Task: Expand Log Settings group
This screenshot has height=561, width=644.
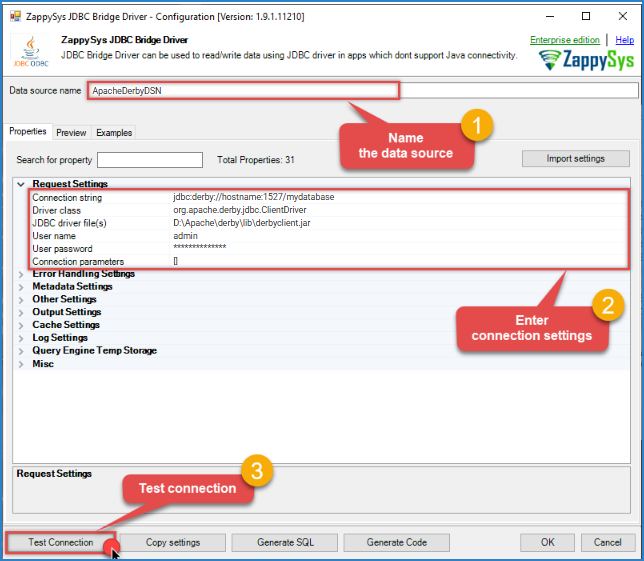Action: 21,338
